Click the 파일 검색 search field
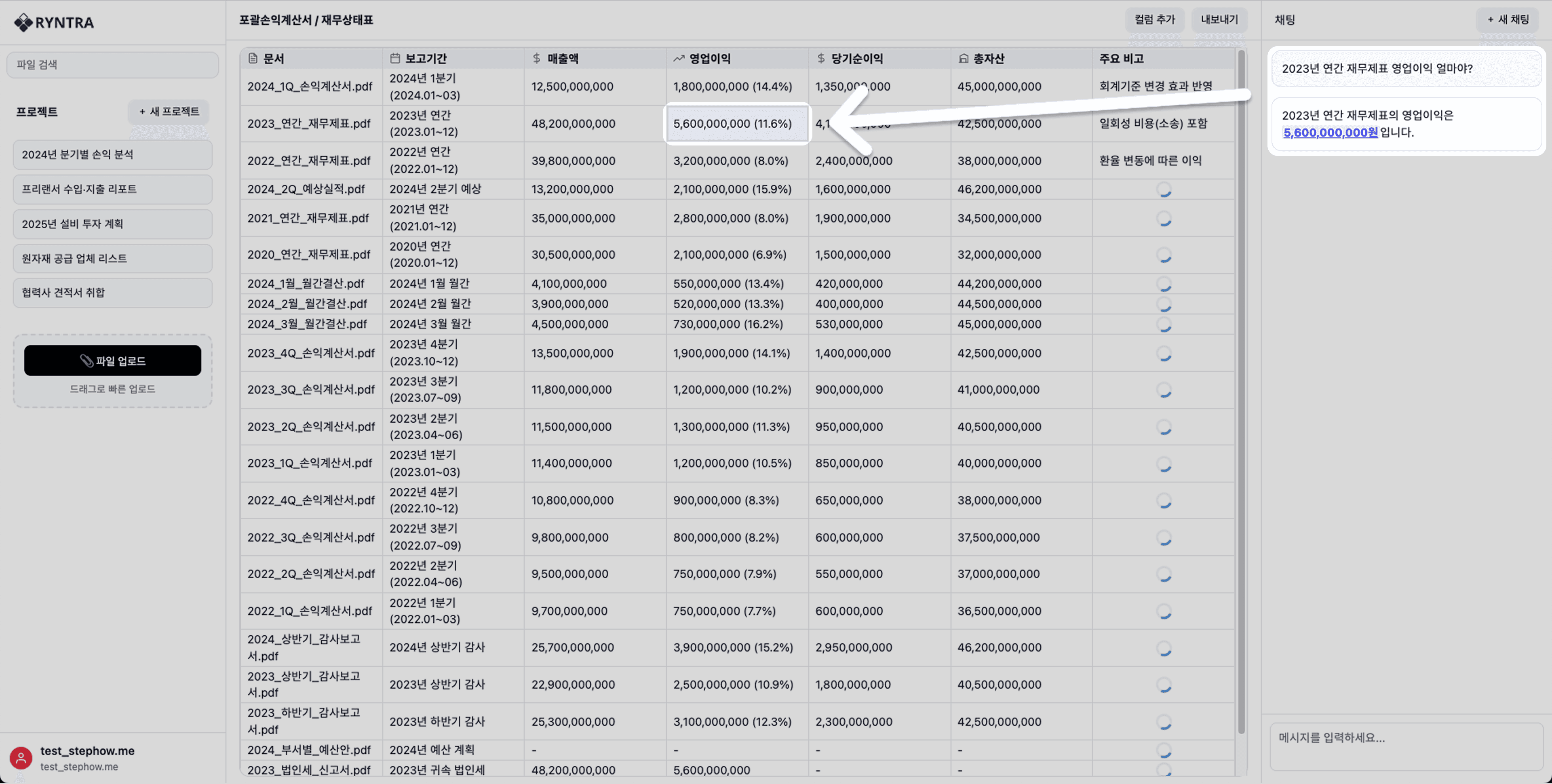The width and height of the screenshot is (1552, 784). pyautogui.click(x=113, y=65)
